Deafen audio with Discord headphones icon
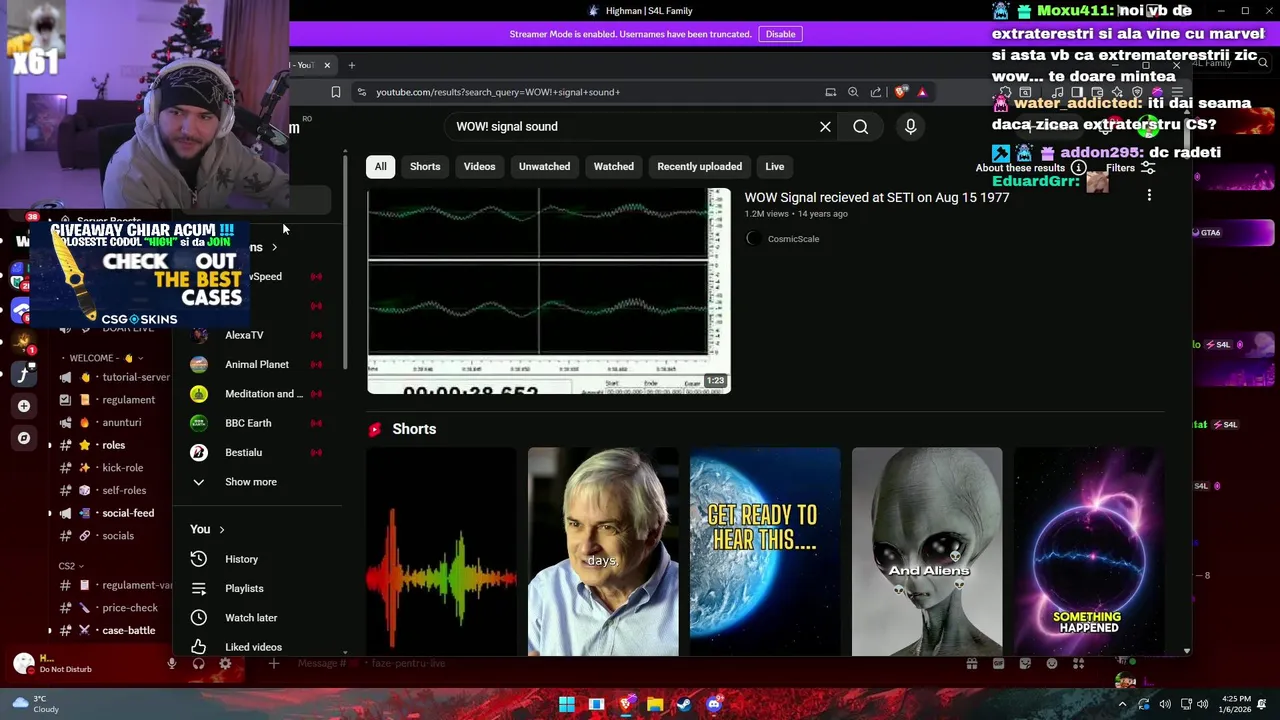Viewport: 1280px width, 720px height. (x=198, y=663)
